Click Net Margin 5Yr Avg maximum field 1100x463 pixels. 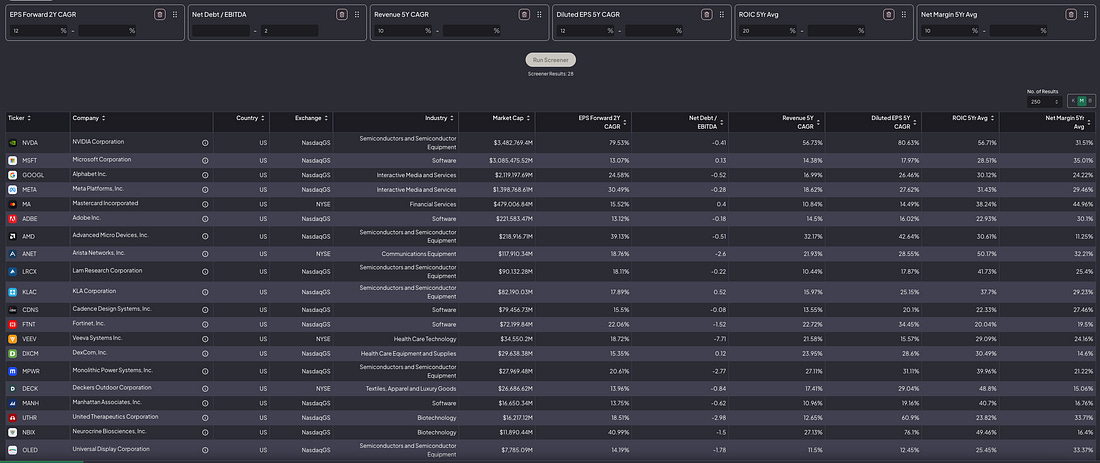tap(1019, 31)
